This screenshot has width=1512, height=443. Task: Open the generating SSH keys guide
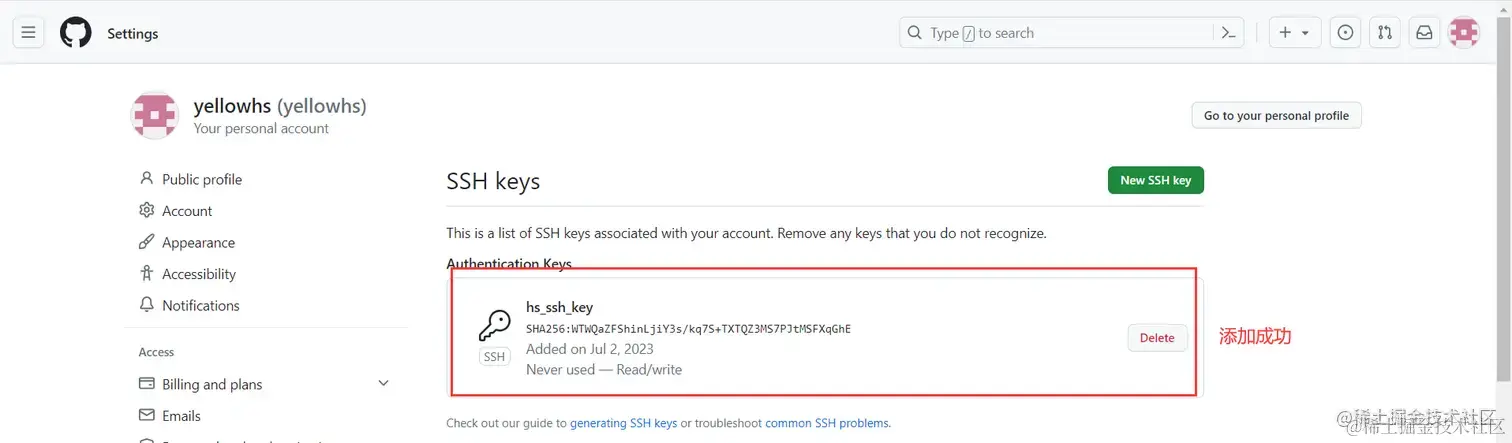pos(623,423)
